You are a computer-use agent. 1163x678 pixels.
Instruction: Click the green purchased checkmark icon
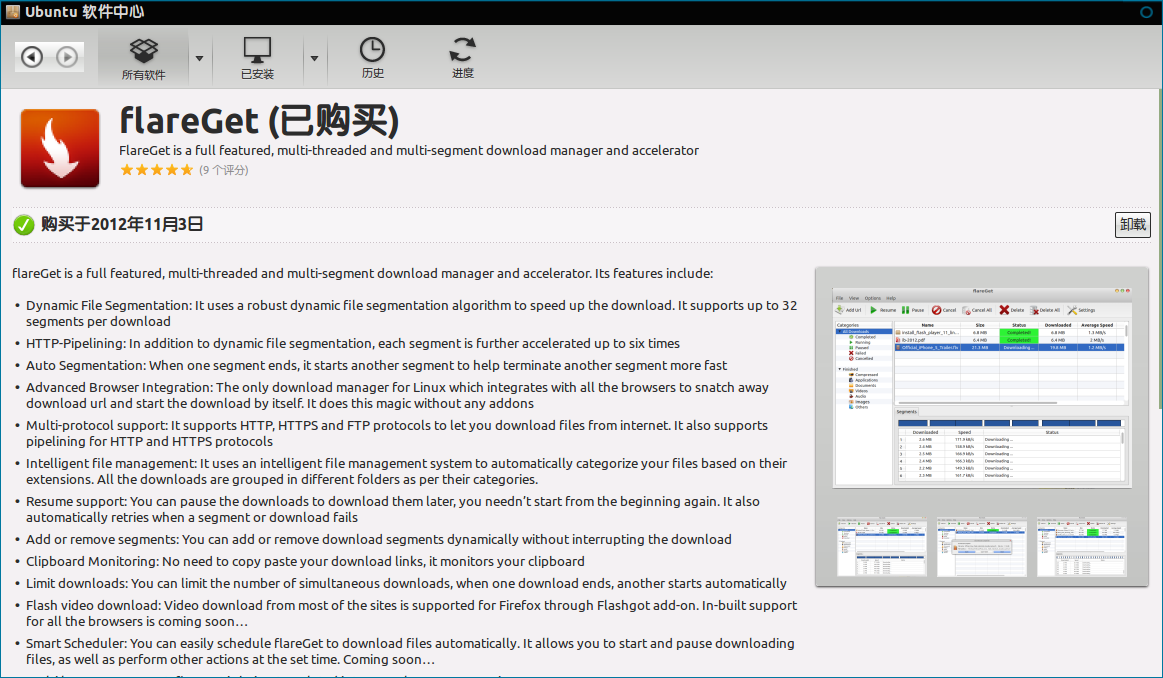click(x=24, y=225)
